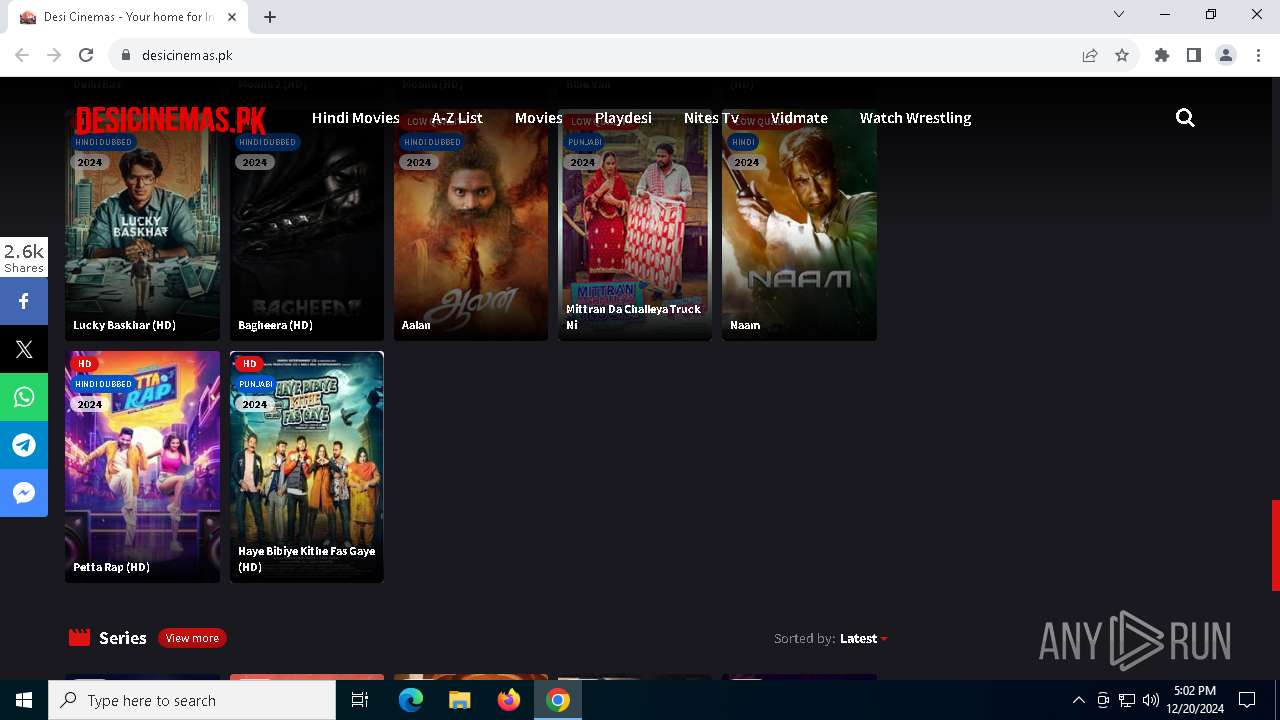This screenshot has width=1280, height=720.
Task: Open the notification center icon
Action: [x=1247, y=700]
